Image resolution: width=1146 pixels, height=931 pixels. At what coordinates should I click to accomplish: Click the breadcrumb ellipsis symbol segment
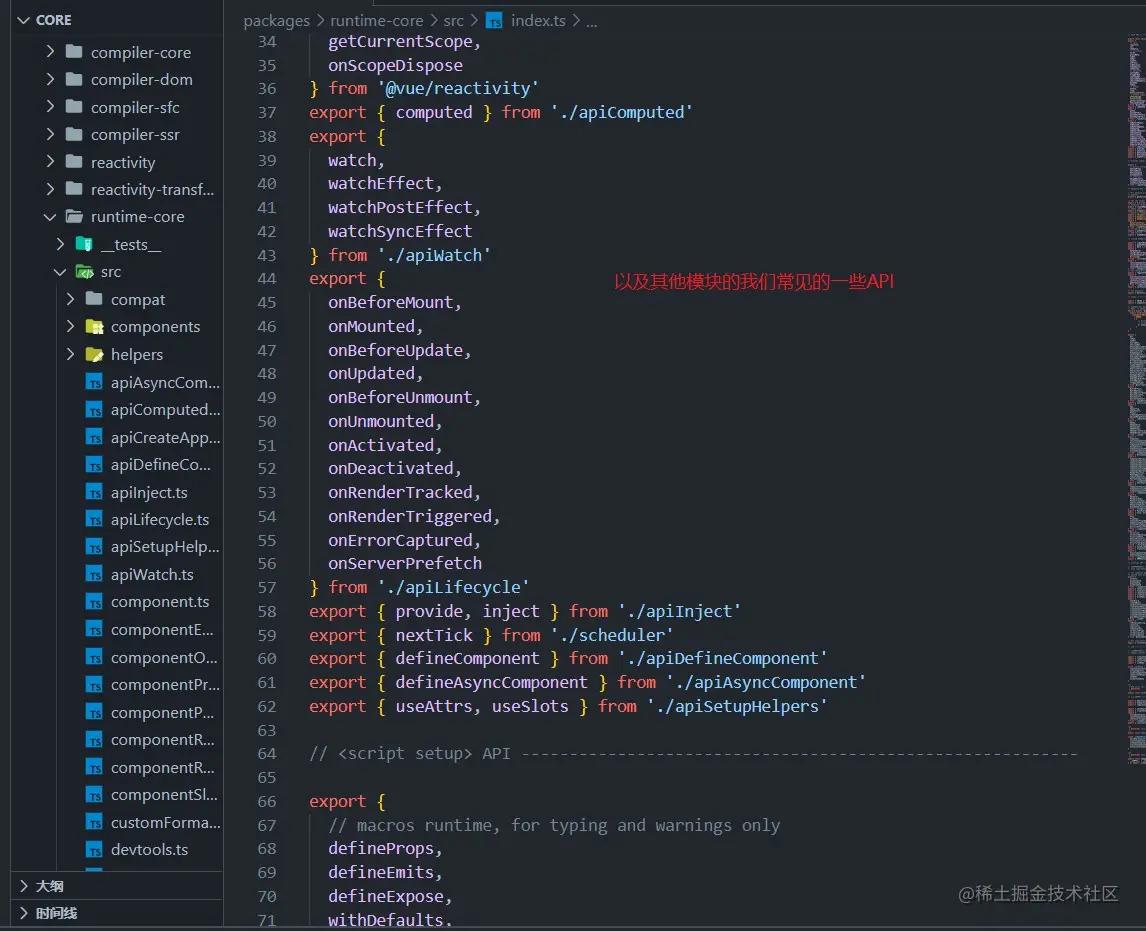(x=591, y=22)
